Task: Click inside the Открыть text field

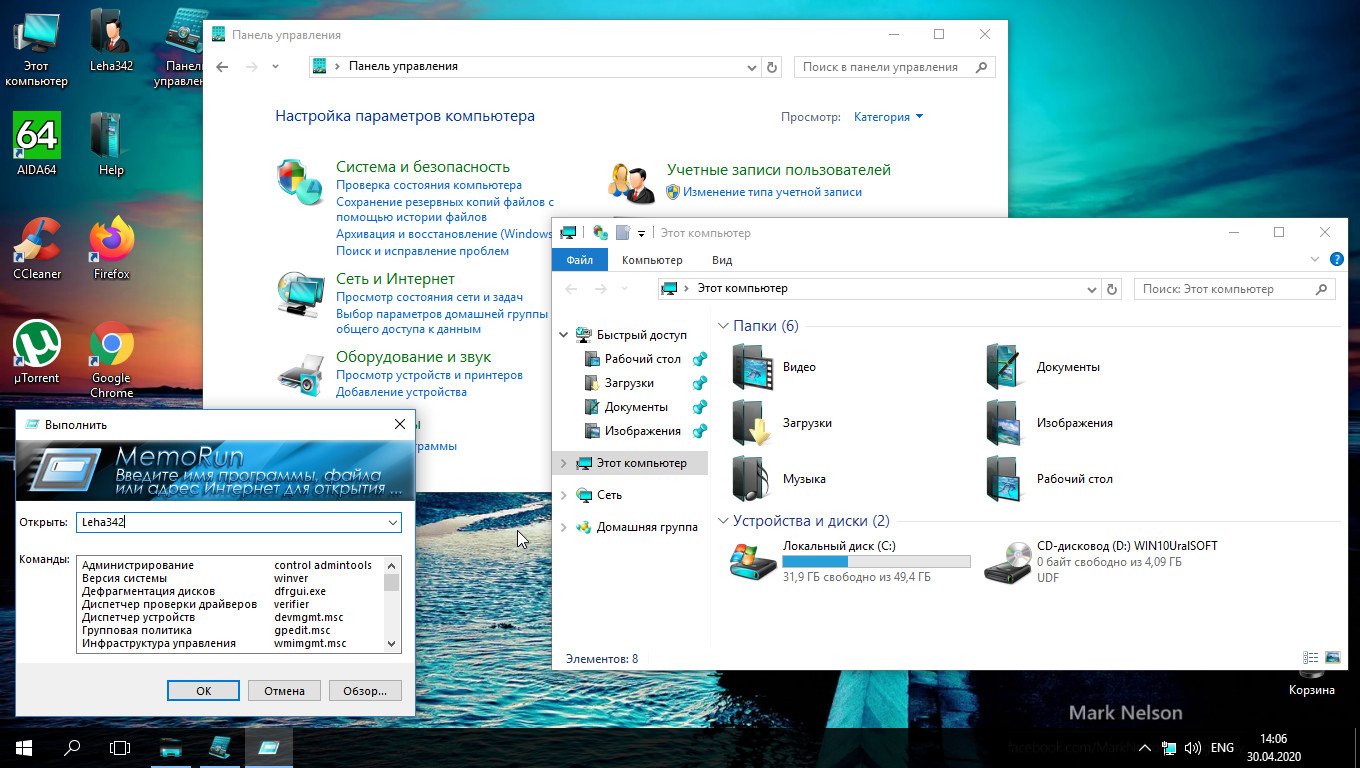Action: point(231,522)
